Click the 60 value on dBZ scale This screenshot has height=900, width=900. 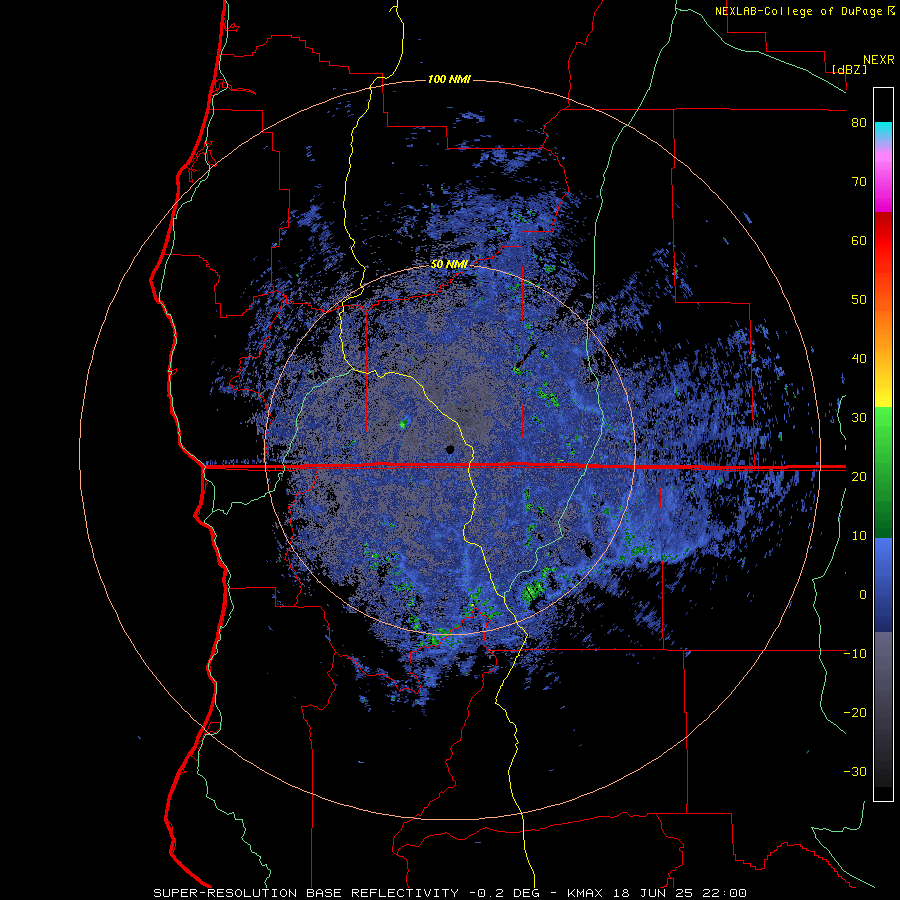pyautogui.click(x=859, y=240)
